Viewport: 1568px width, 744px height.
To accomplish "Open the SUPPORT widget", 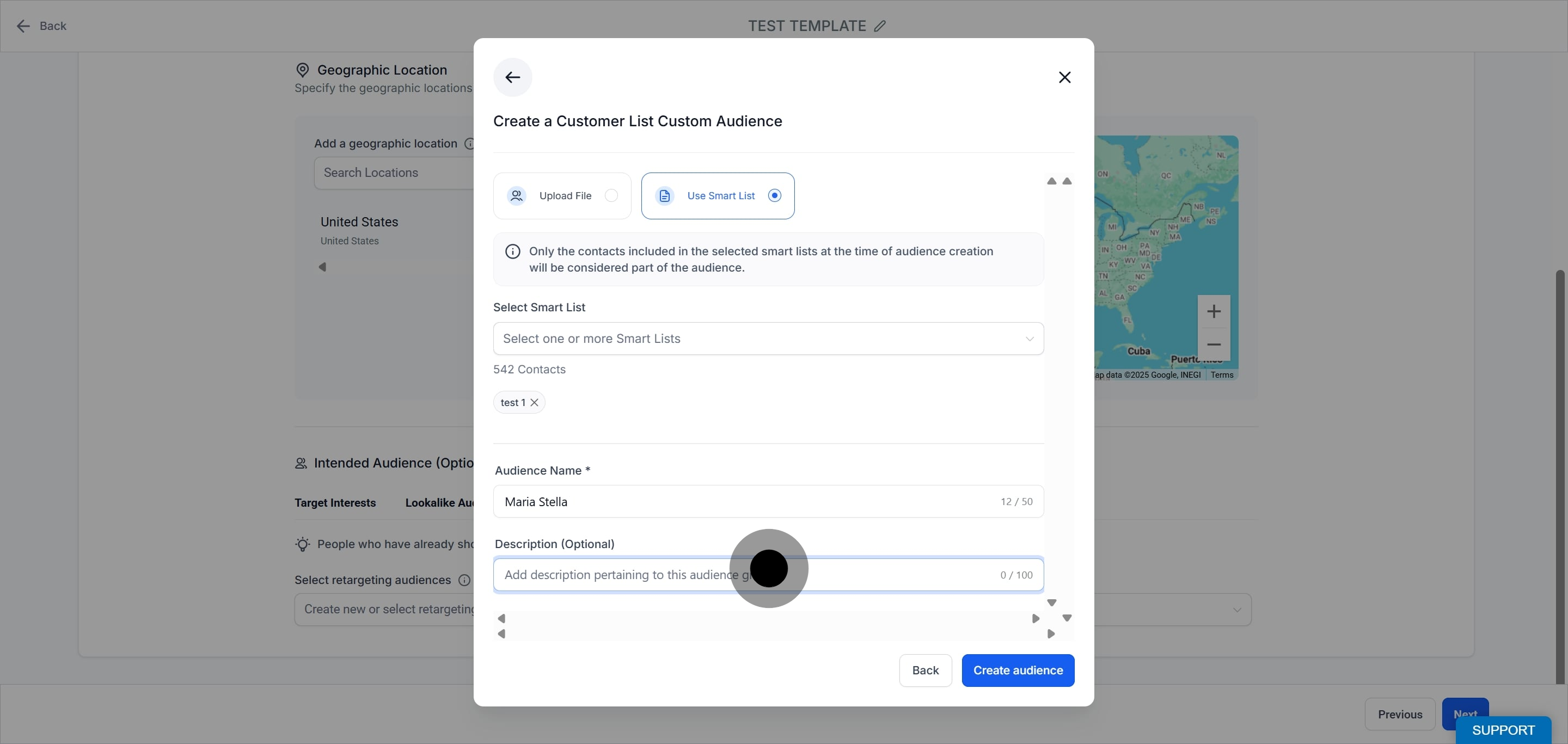I will [x=1503, y=730].
